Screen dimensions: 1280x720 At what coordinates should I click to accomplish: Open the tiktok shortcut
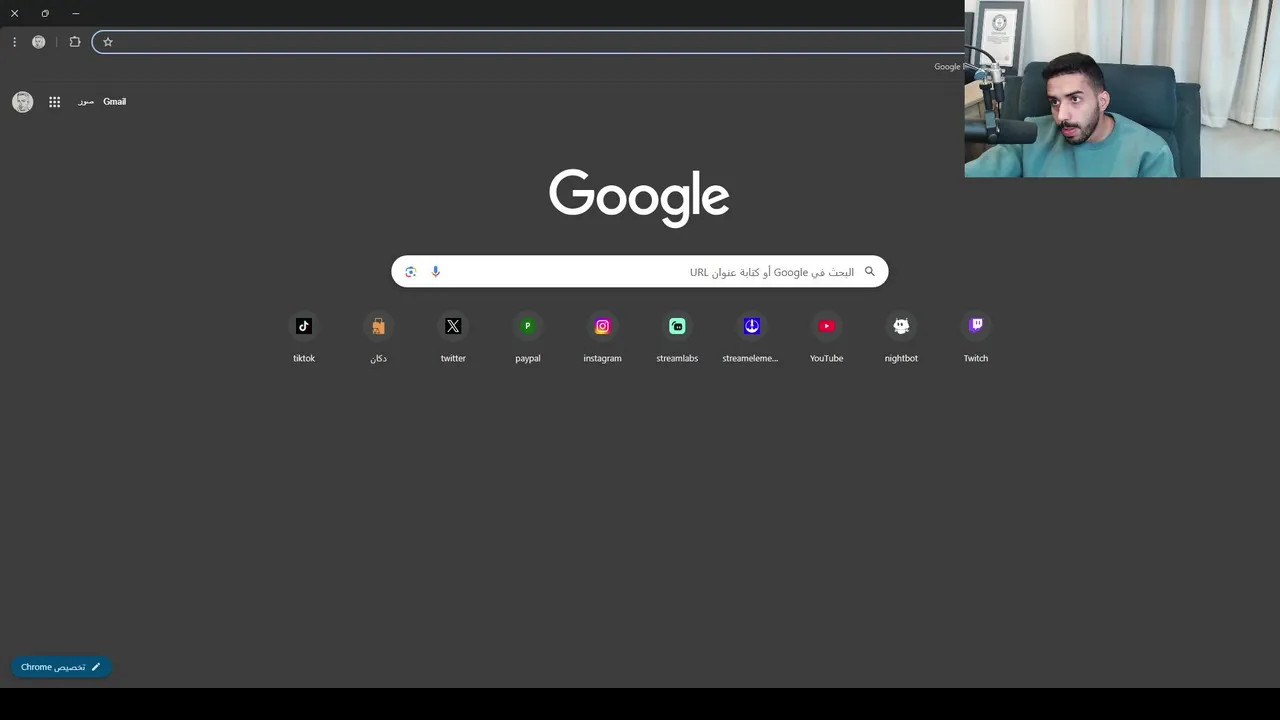(x=304, y=338)
